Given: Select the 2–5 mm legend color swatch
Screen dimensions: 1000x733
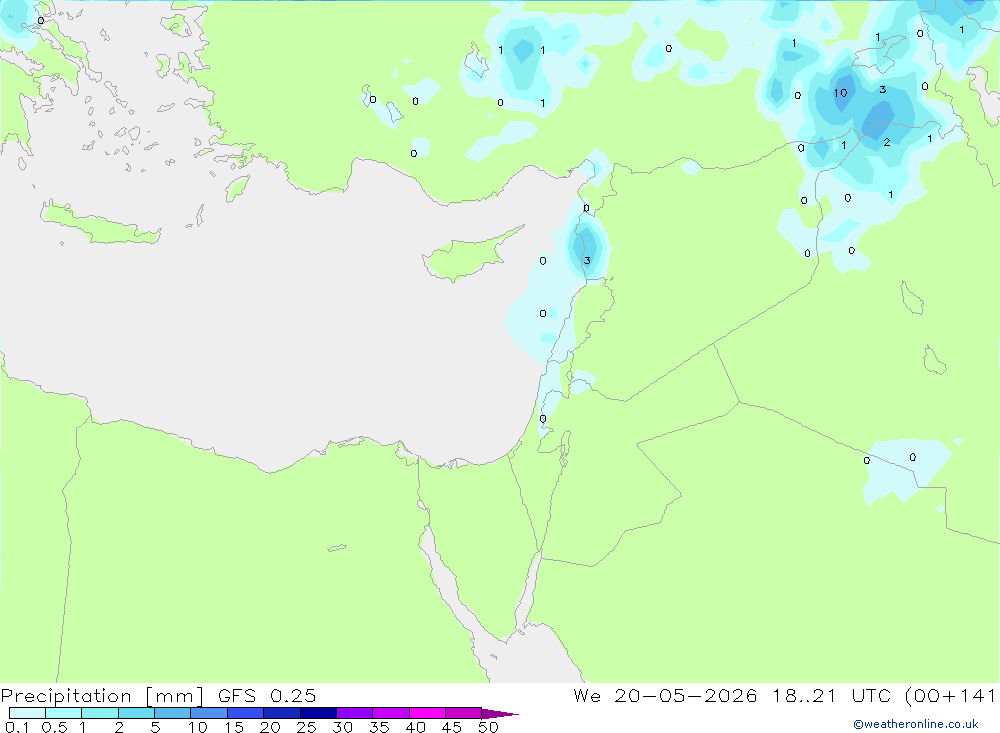Looking at the screenshot, I should pyautogui.click(x=136, y=713).
